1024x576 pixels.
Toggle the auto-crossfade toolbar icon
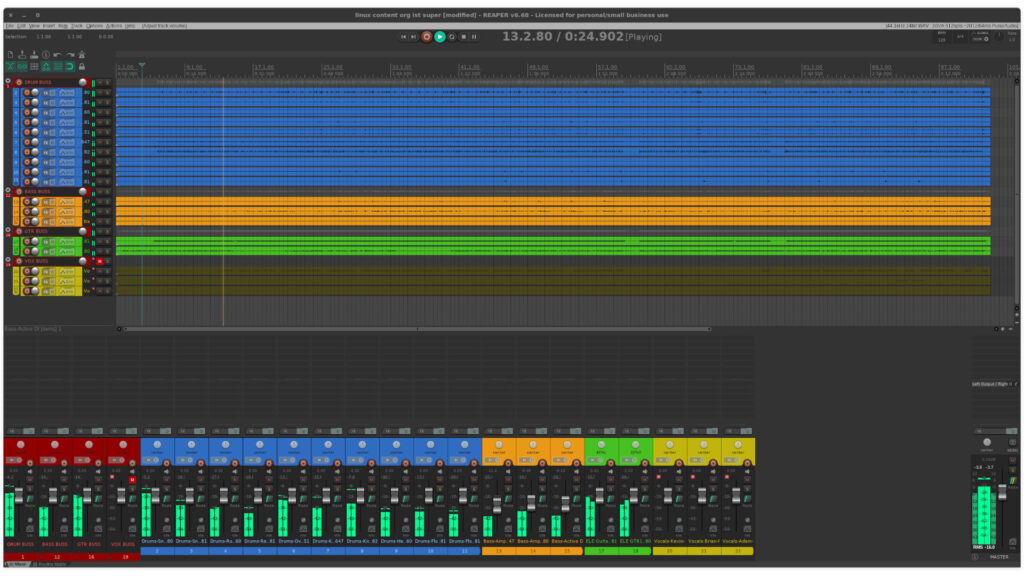click(10, 67)
